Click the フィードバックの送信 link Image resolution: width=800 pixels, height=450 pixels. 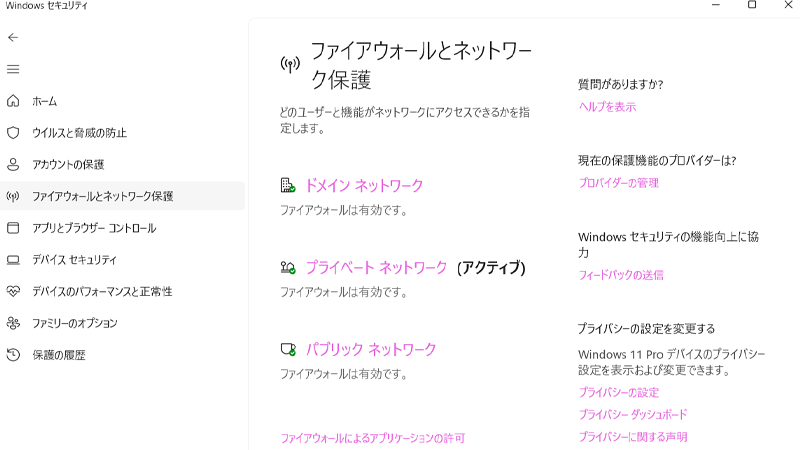pyautogui.click(x=621, y=275)
